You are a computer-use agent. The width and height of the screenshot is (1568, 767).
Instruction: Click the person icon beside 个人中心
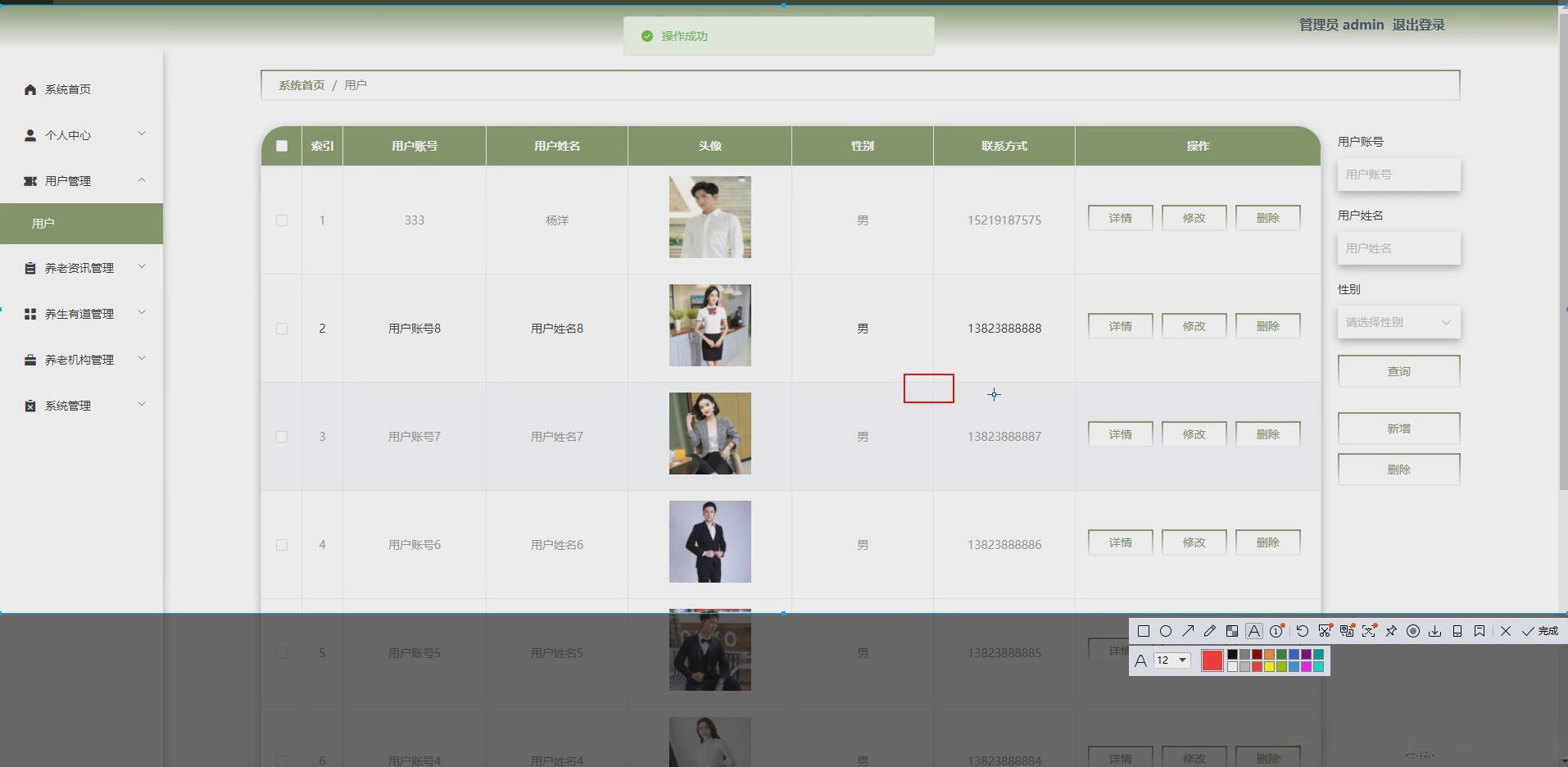[30, 135]
